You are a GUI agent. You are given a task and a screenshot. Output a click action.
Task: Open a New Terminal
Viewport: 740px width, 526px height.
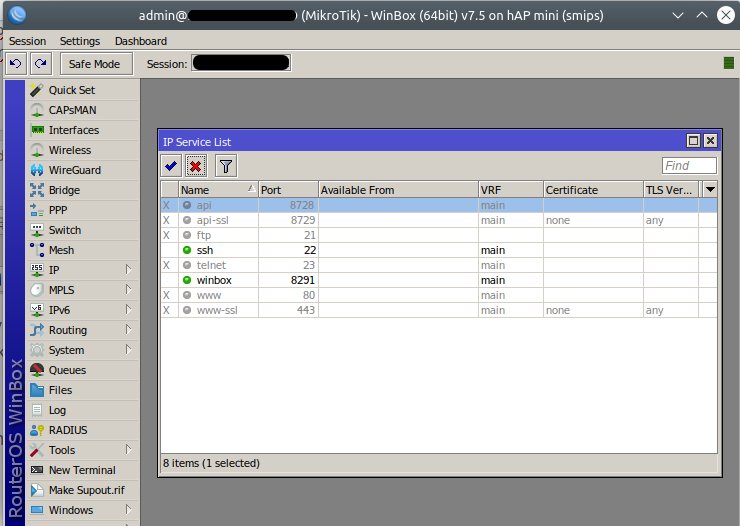pos(82,470)
